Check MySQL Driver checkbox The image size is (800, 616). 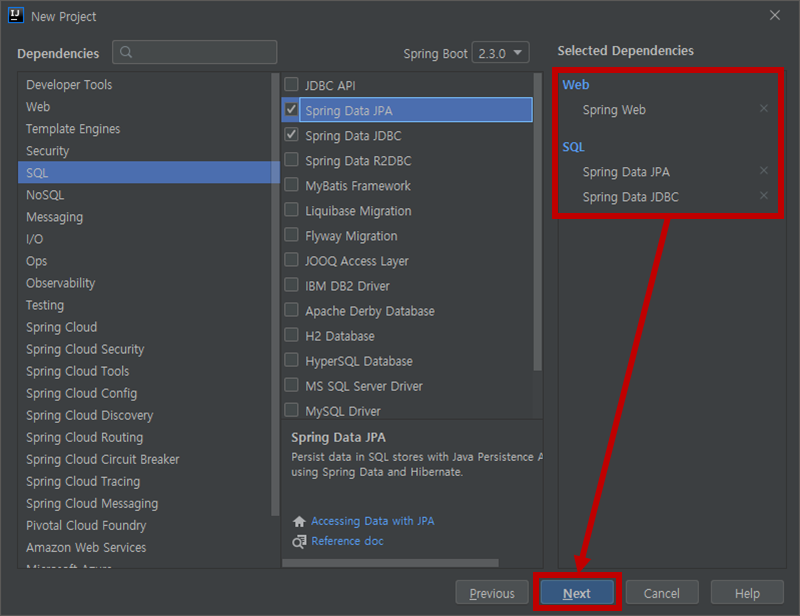[x=291, y=409]
